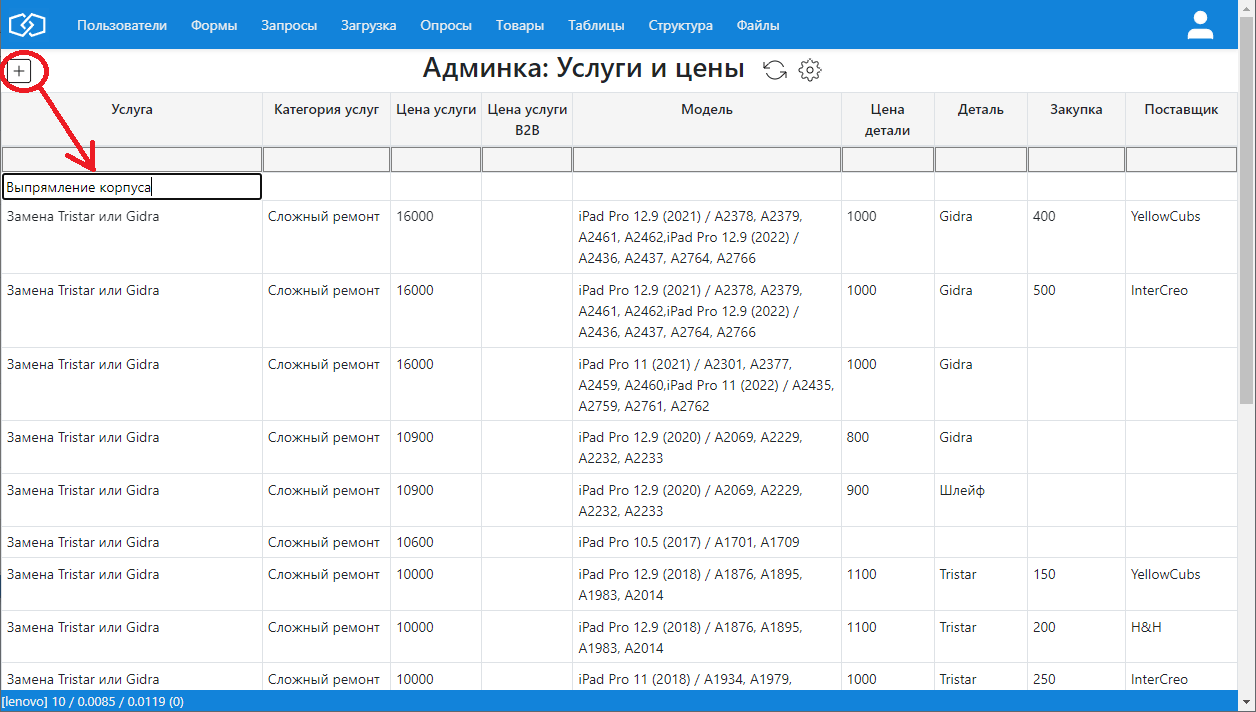
Task: Open the Структура menu
Action: pyautogui.click(x=681, y=25)
